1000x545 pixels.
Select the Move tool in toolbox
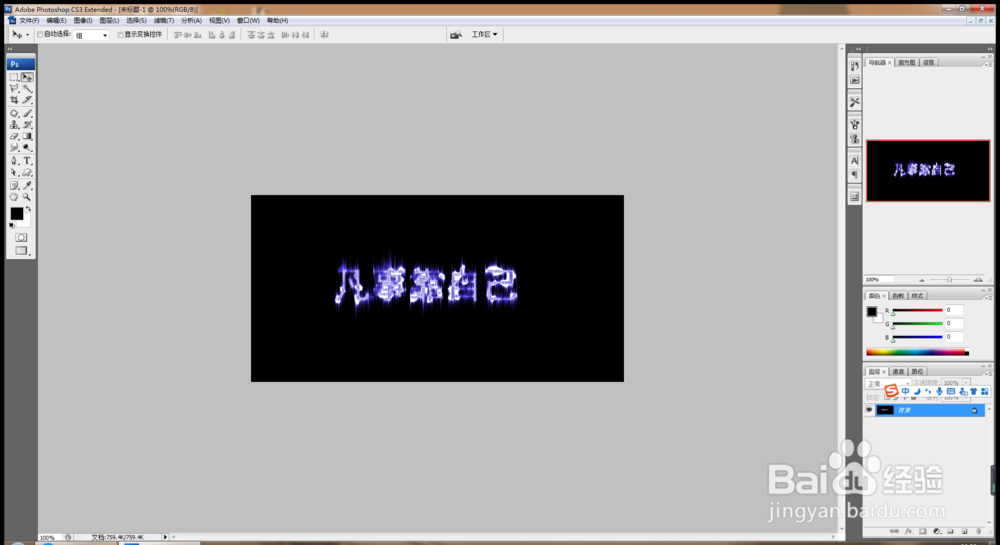tap(27, 77)
